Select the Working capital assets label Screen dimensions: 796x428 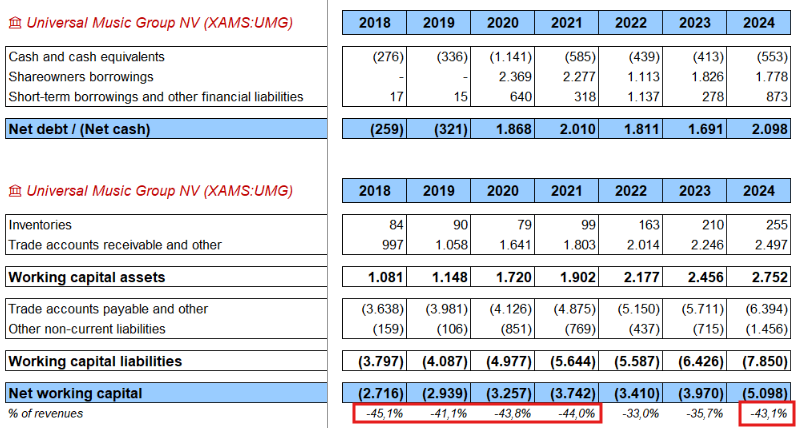pos(87,277)
